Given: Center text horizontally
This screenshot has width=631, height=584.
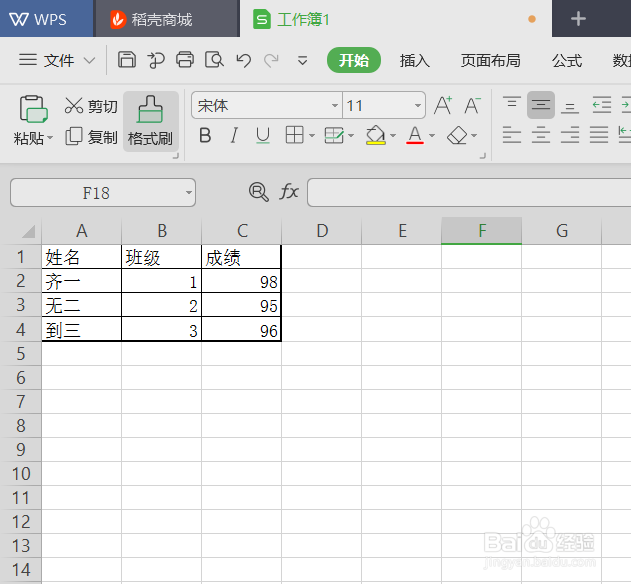Looking at the screenshot, I should [541, 135].
